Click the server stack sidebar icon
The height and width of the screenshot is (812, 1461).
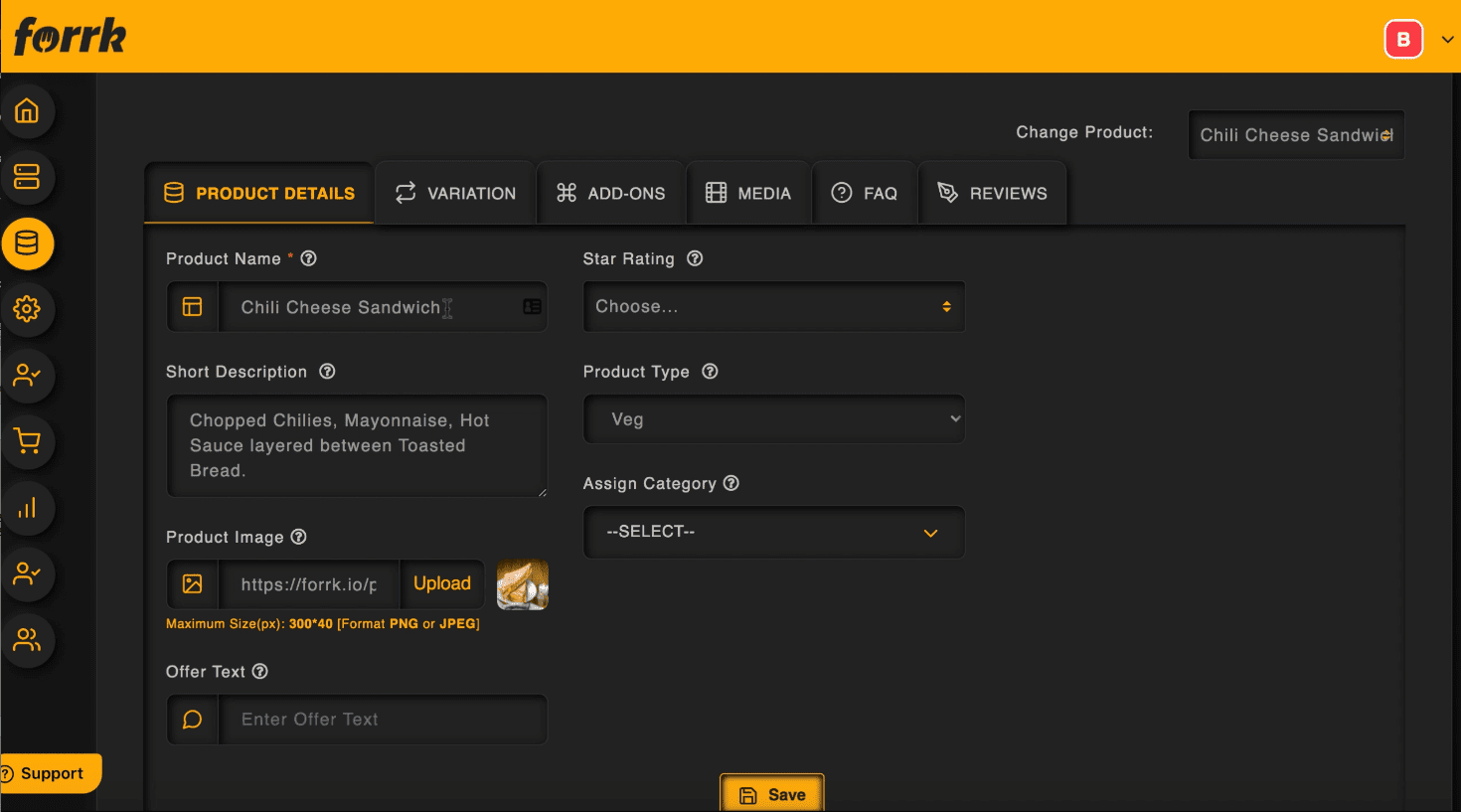coord(27,177)
